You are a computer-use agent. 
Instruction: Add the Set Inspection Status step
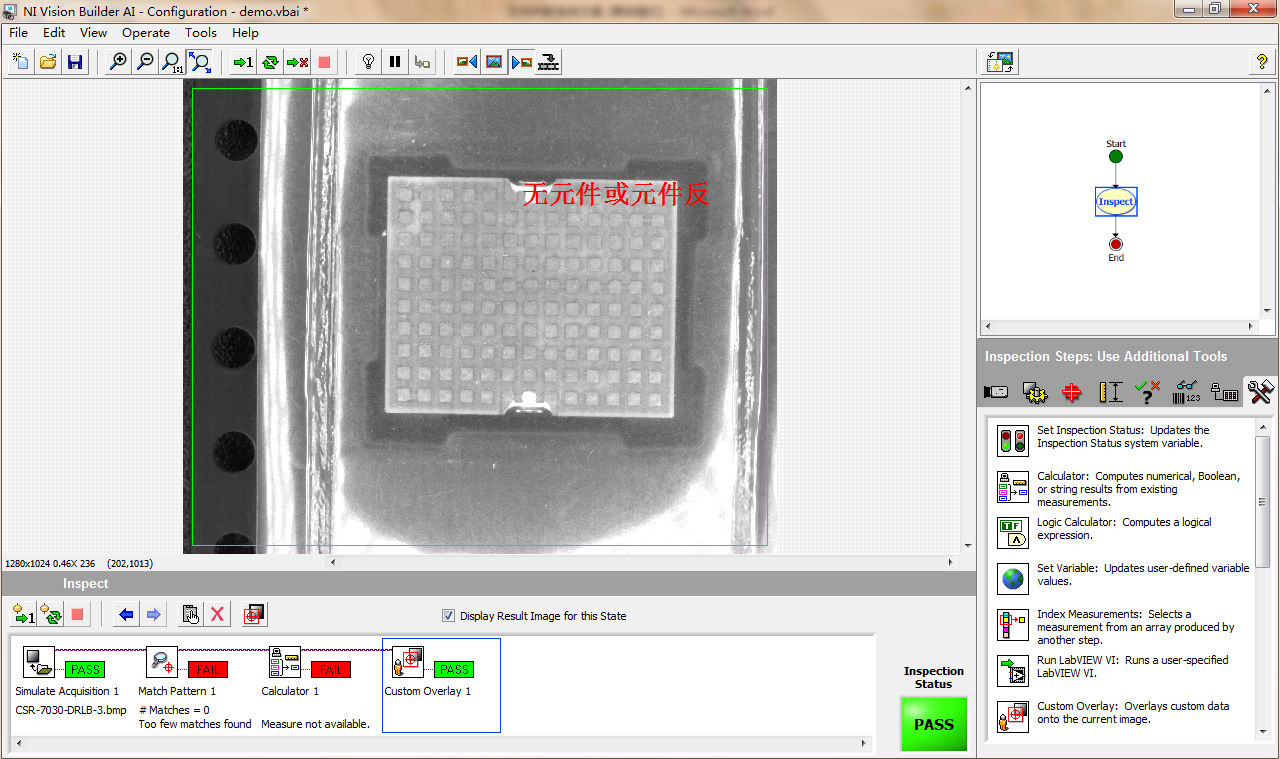[1013, 440]
